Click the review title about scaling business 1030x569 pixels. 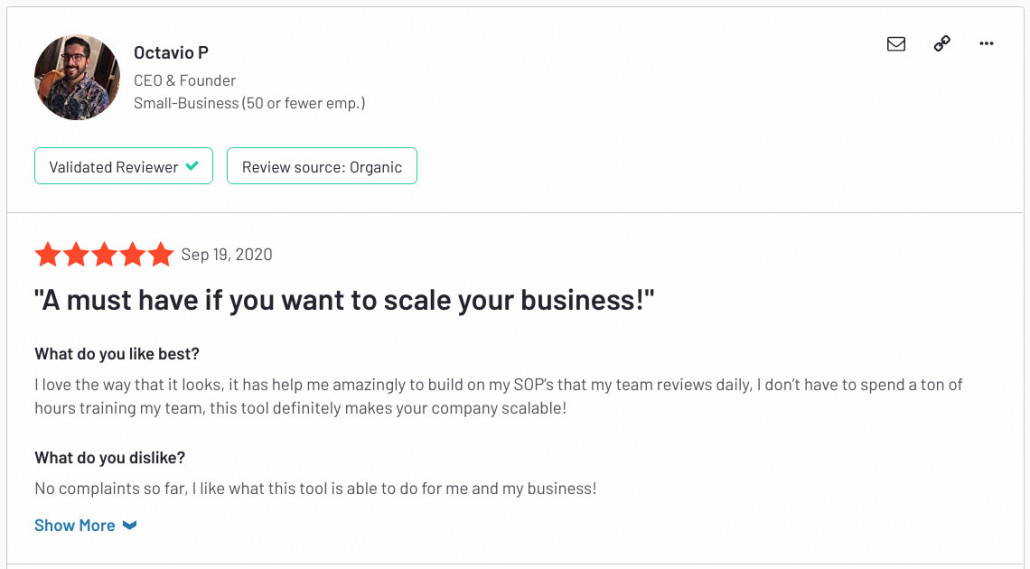tap(344, 300)
